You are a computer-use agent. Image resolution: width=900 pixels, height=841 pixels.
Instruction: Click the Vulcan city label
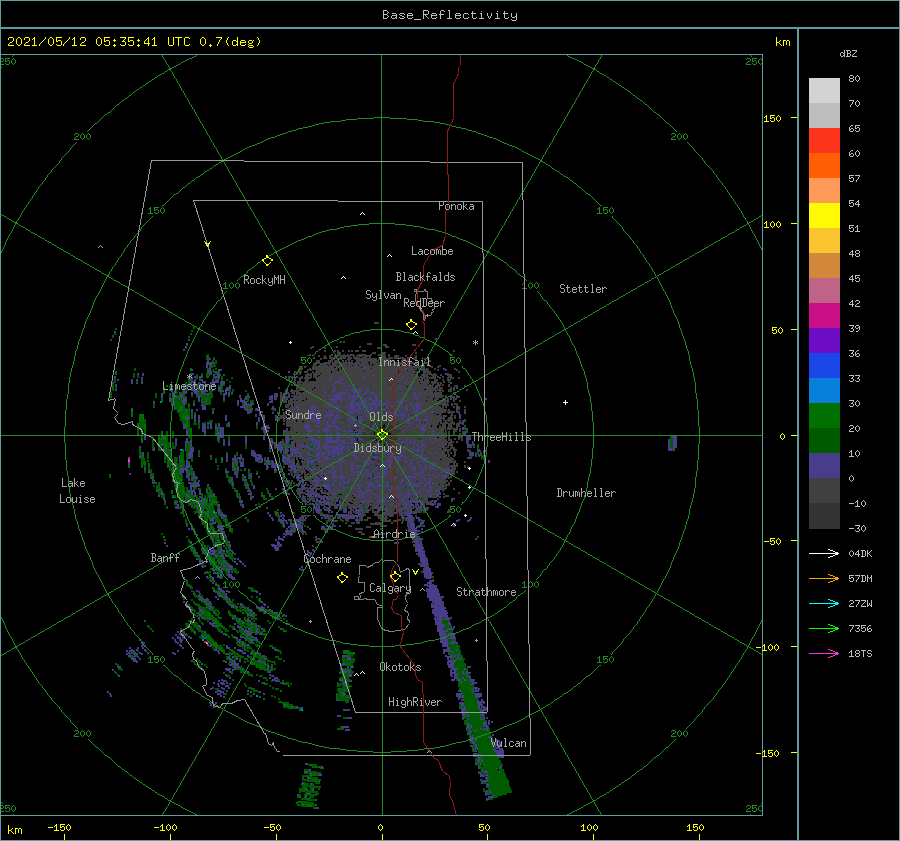tap(509, 743)
